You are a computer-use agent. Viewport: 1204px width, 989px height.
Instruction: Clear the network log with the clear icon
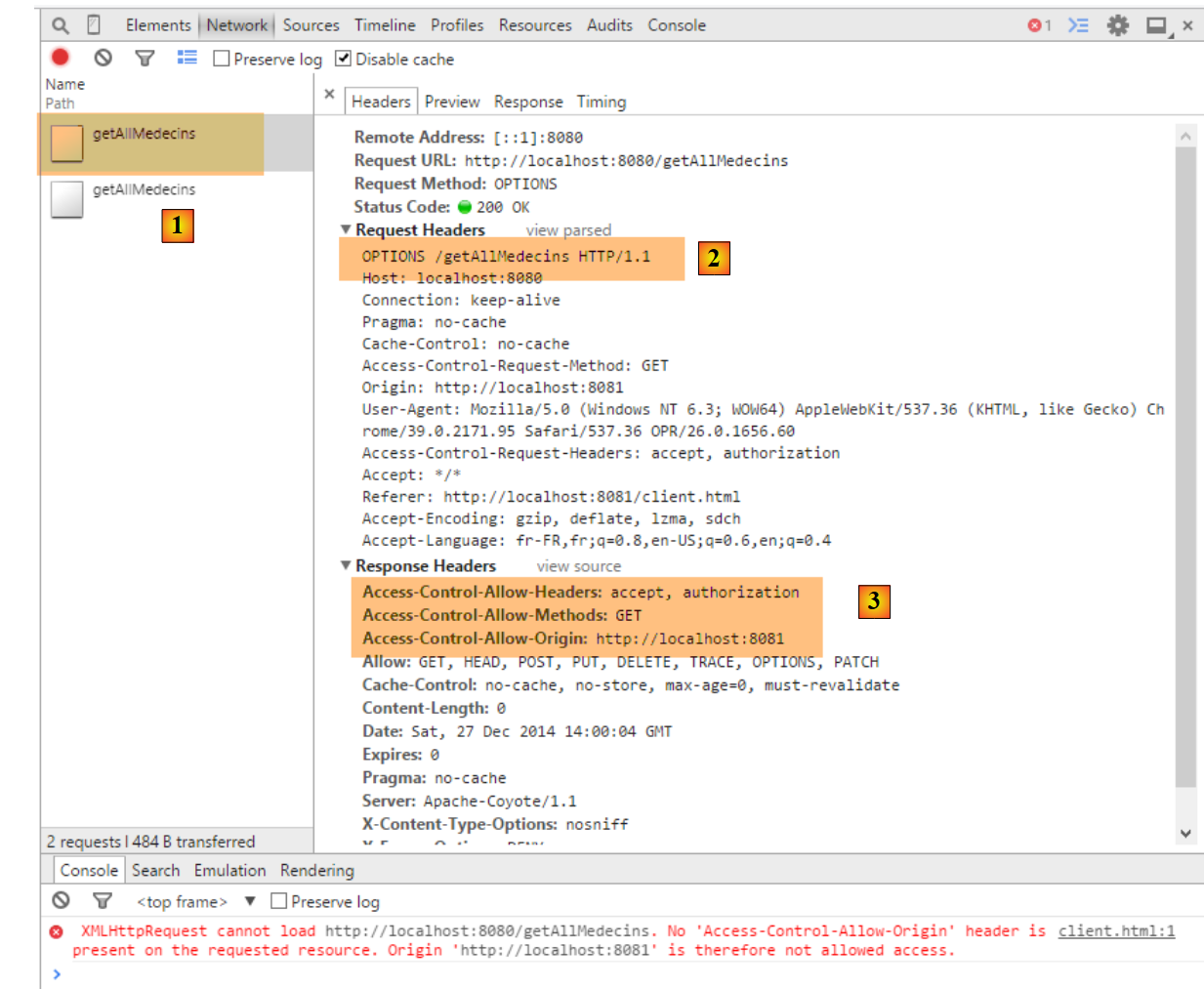tap(103, 59)
